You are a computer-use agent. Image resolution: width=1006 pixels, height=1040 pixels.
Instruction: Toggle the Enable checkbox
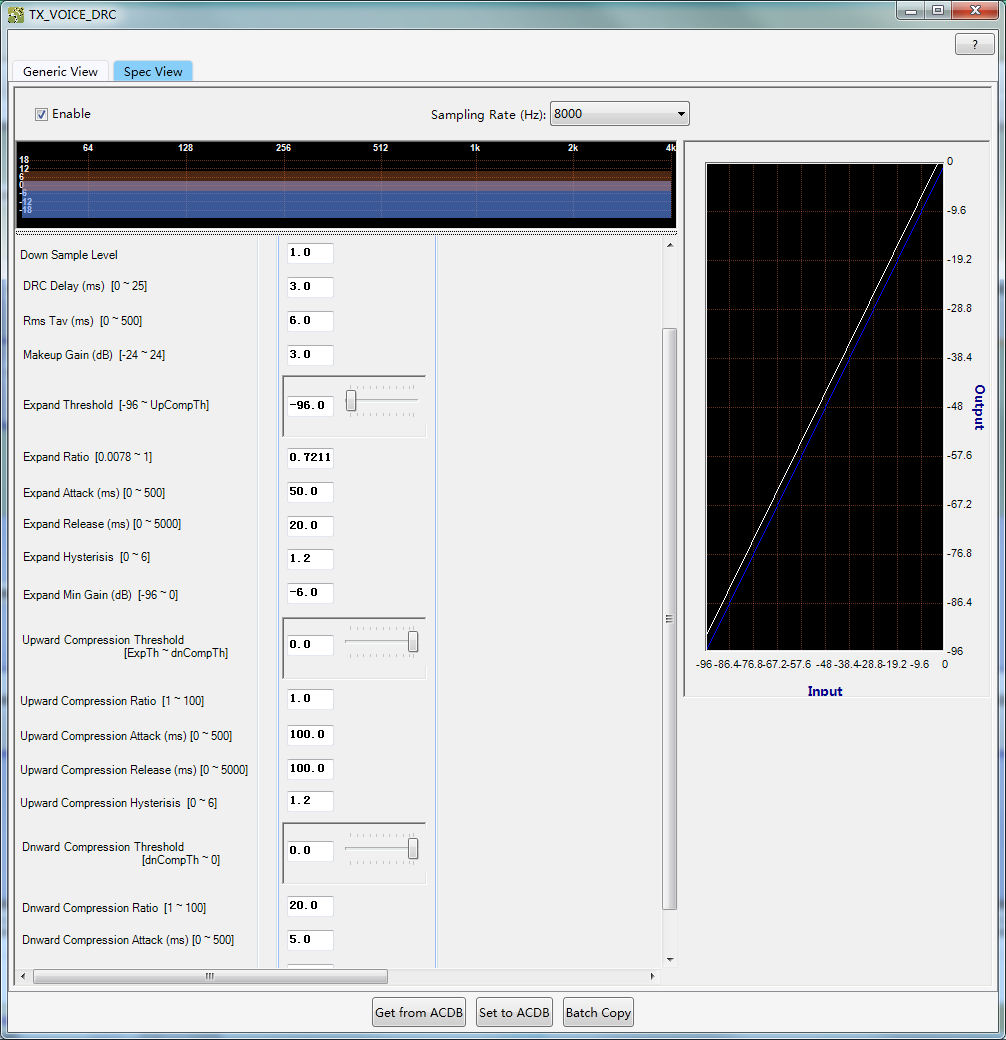click(x=41, y=114)
